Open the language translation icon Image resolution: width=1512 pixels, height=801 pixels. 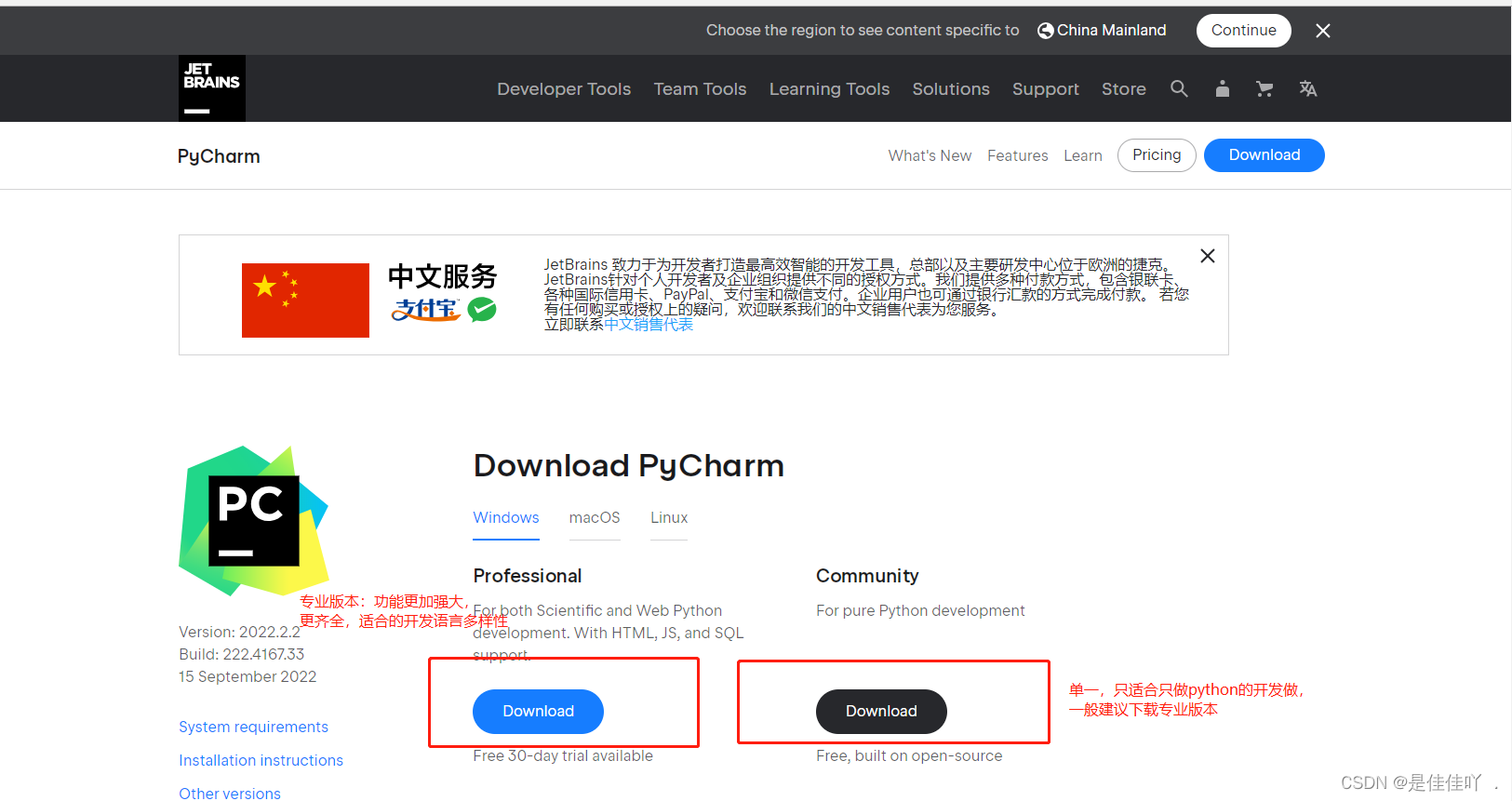(1308, 88)
